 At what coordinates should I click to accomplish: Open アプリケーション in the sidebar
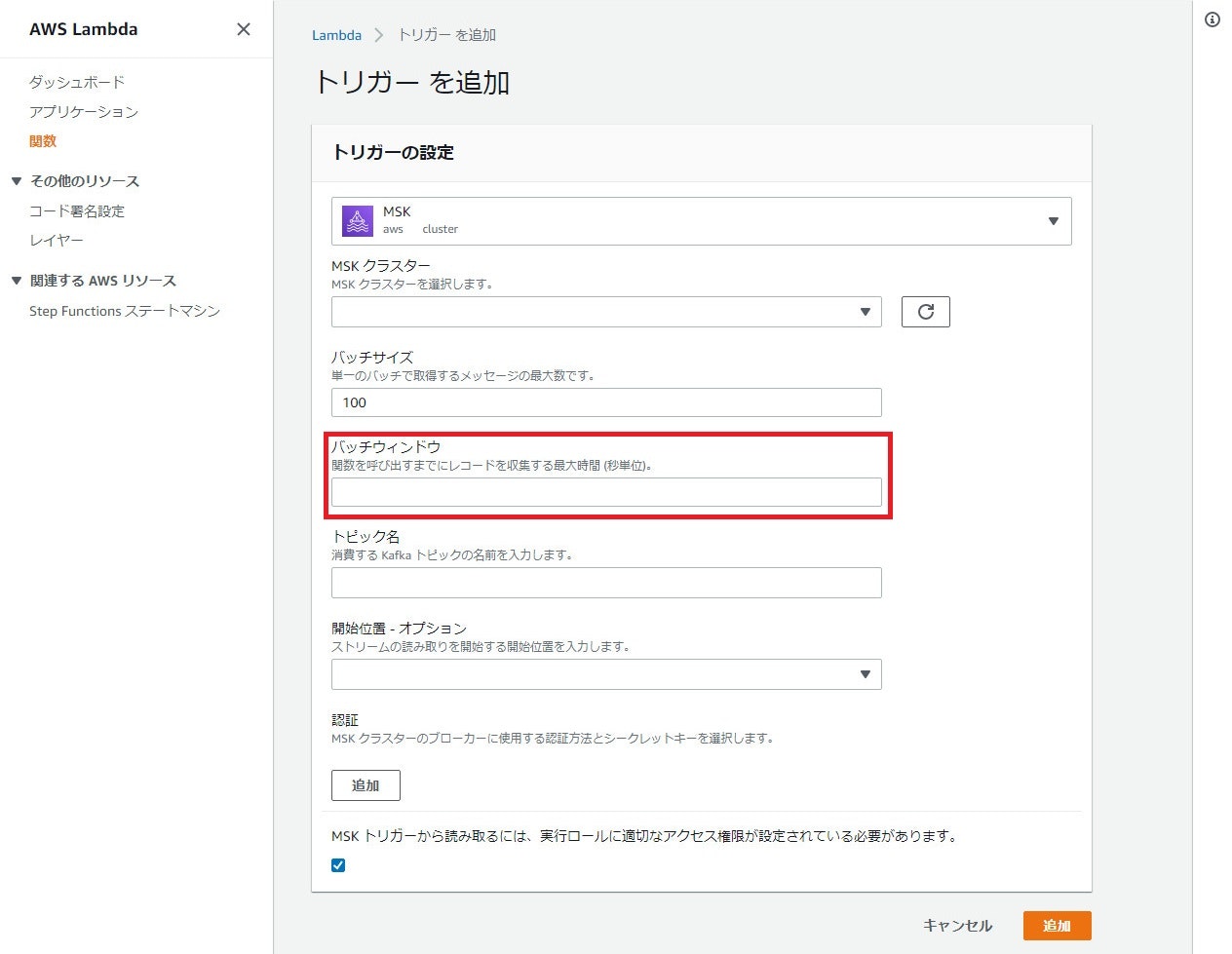click(84, 112)
